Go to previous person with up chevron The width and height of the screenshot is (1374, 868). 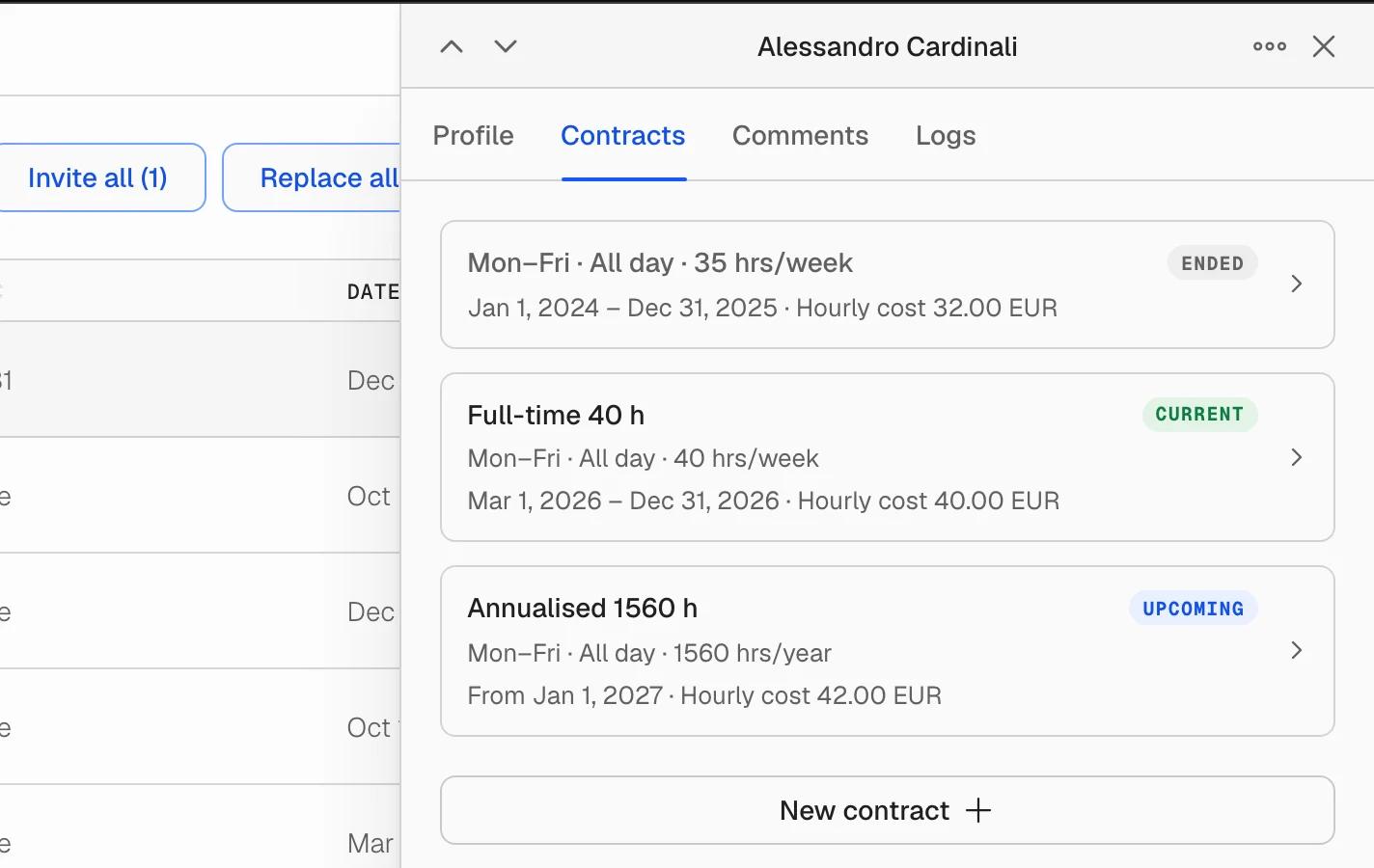point(452,46)
